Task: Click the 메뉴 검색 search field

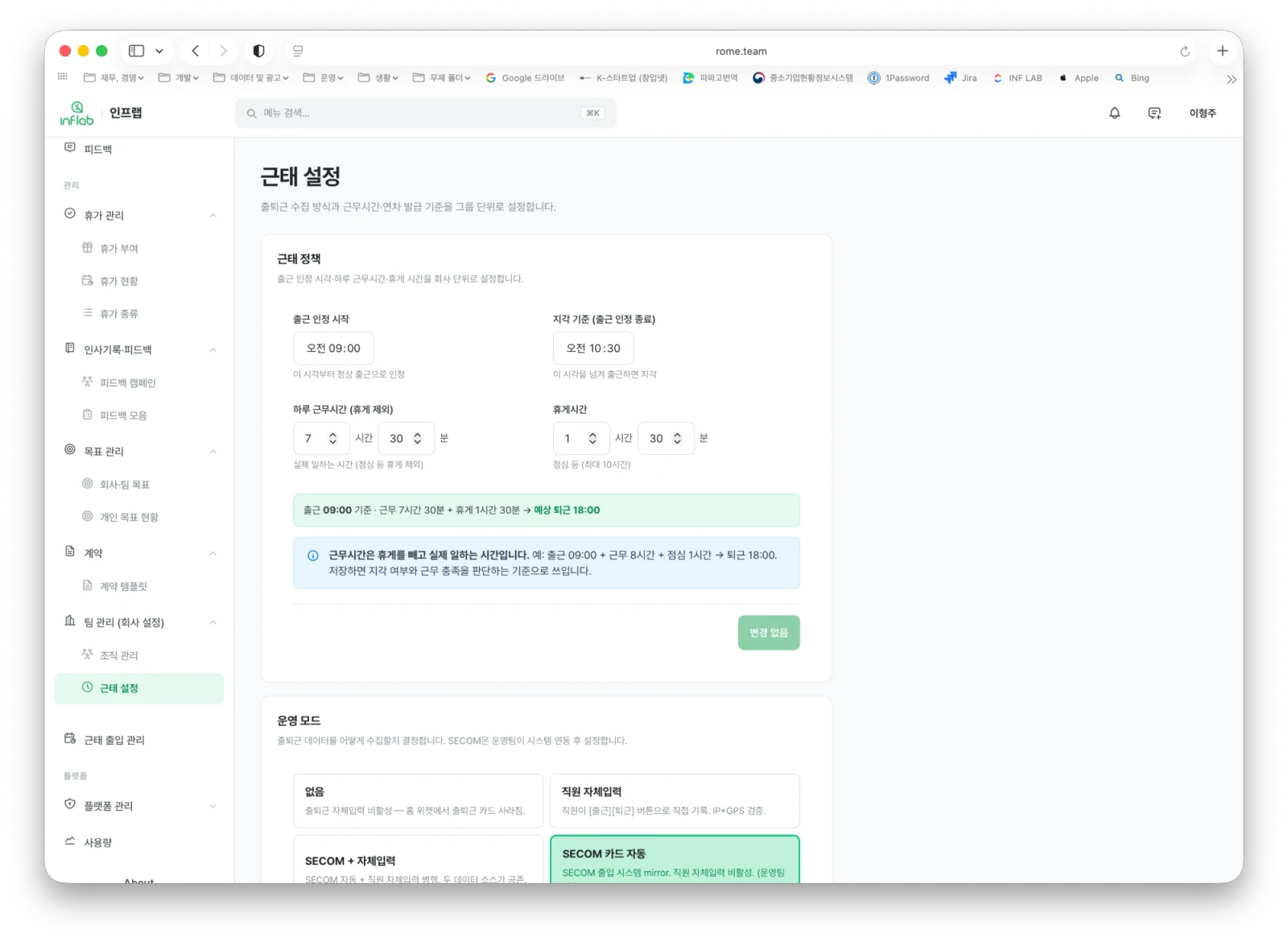Action: coord(425,114)
